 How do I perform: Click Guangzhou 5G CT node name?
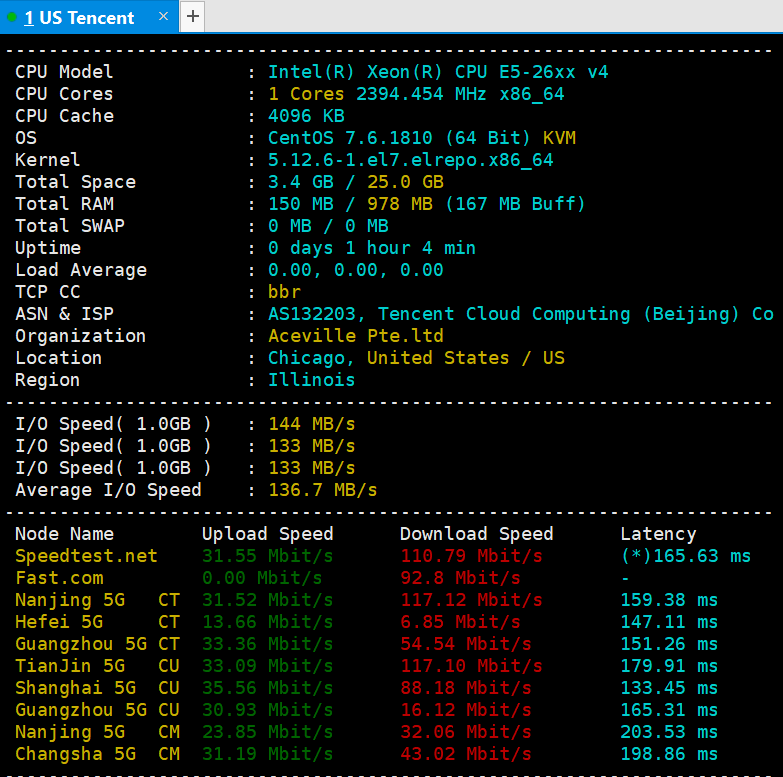(97, 644)
